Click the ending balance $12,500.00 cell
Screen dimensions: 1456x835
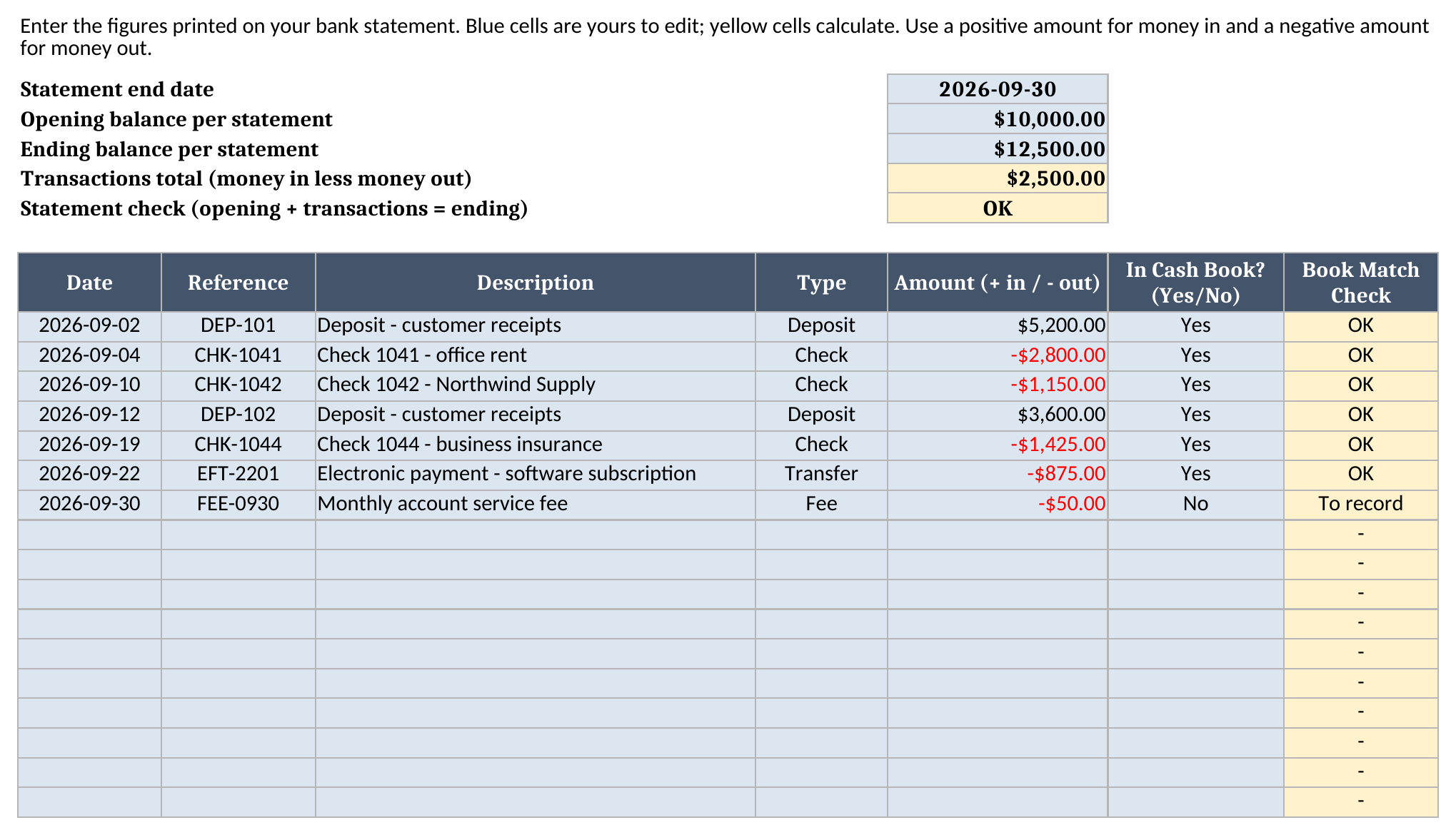(998, 149)
